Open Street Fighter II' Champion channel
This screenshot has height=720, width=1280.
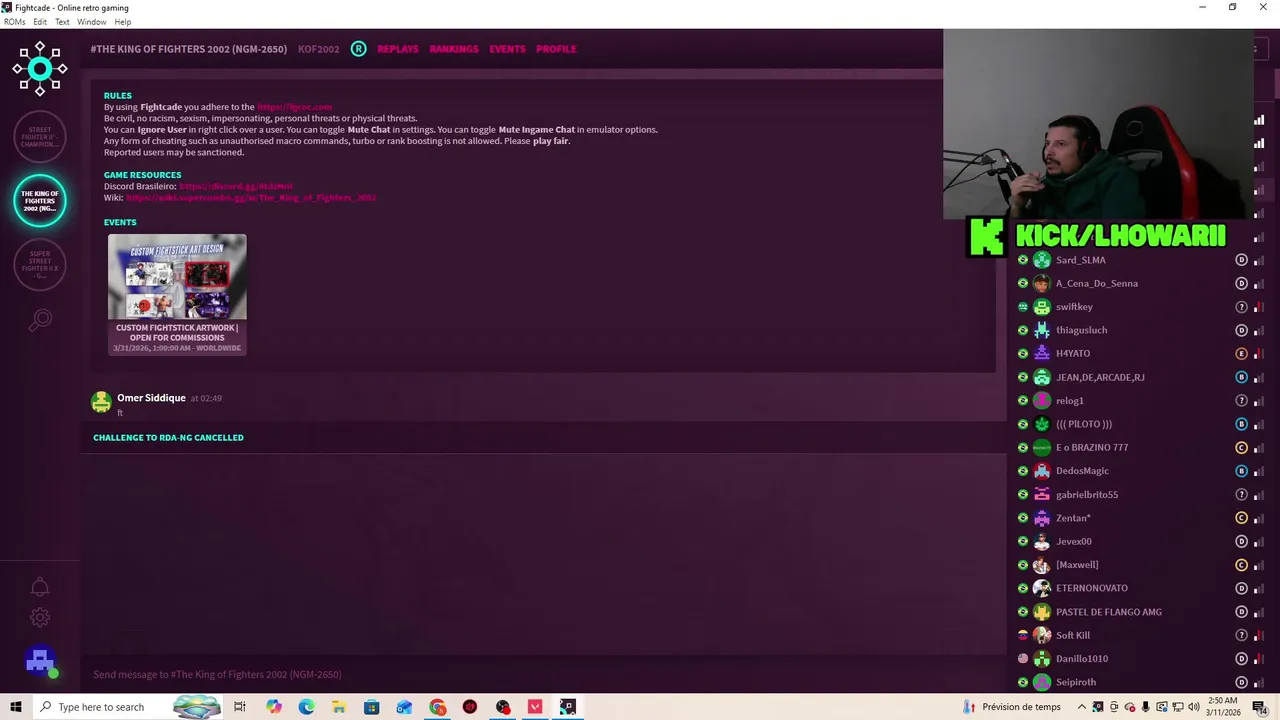pyautogui.click(x=40, y=137)
